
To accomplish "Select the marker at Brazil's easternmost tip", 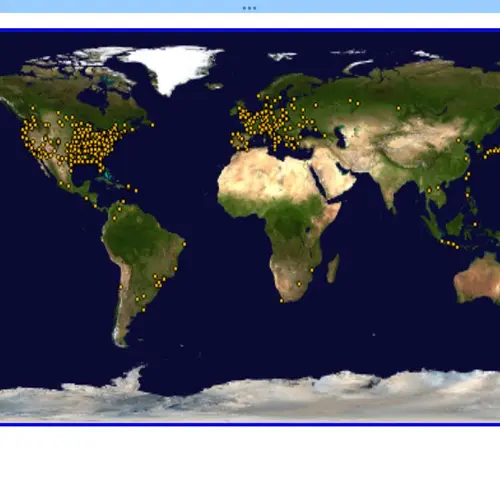I will coord(184,244).
